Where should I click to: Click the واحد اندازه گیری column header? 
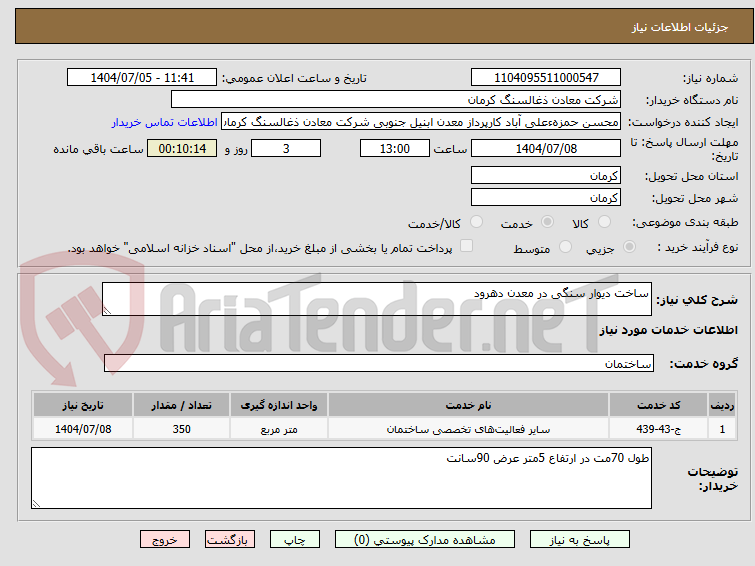[279, 405]
